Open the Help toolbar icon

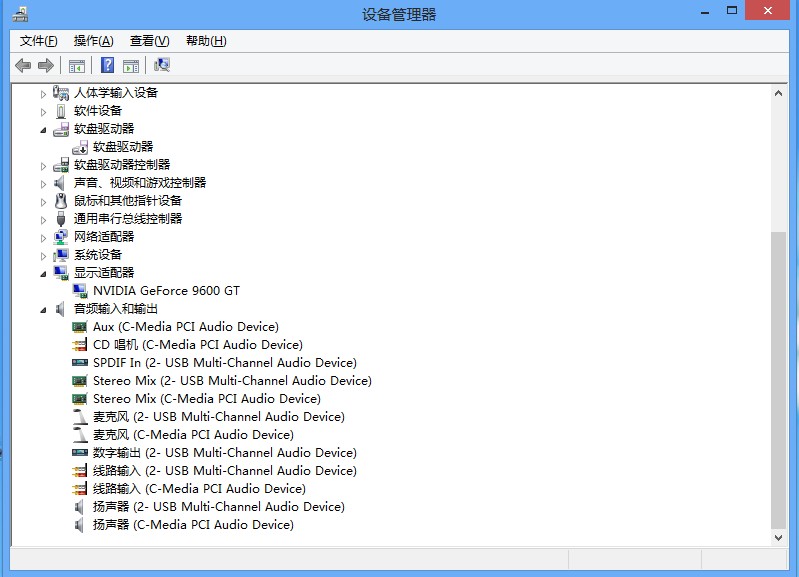click(108, 65)
